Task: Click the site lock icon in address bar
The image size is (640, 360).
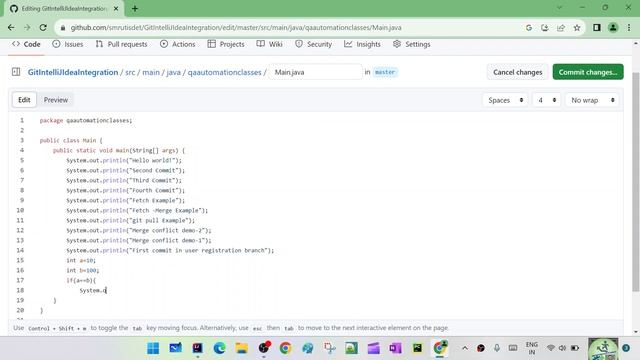Action: point(62,28)
